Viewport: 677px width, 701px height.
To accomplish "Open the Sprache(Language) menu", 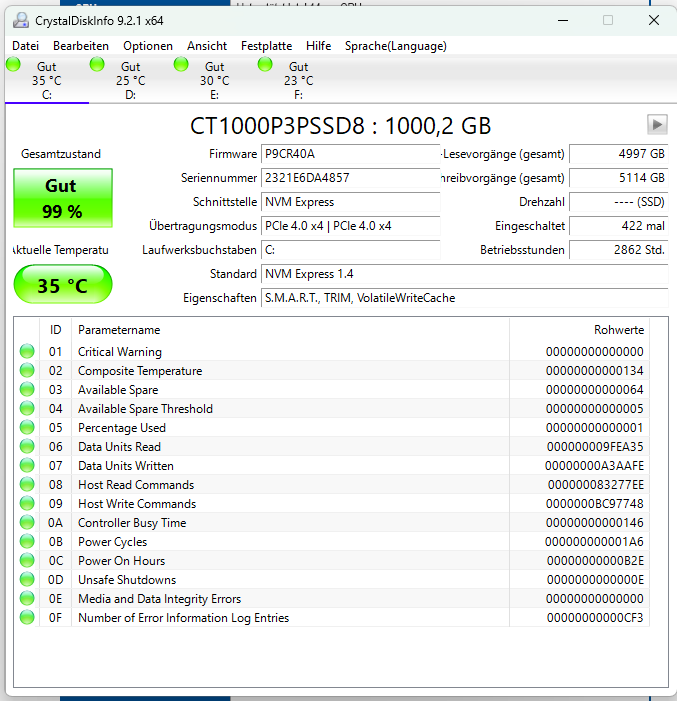I will pos(396,46).
